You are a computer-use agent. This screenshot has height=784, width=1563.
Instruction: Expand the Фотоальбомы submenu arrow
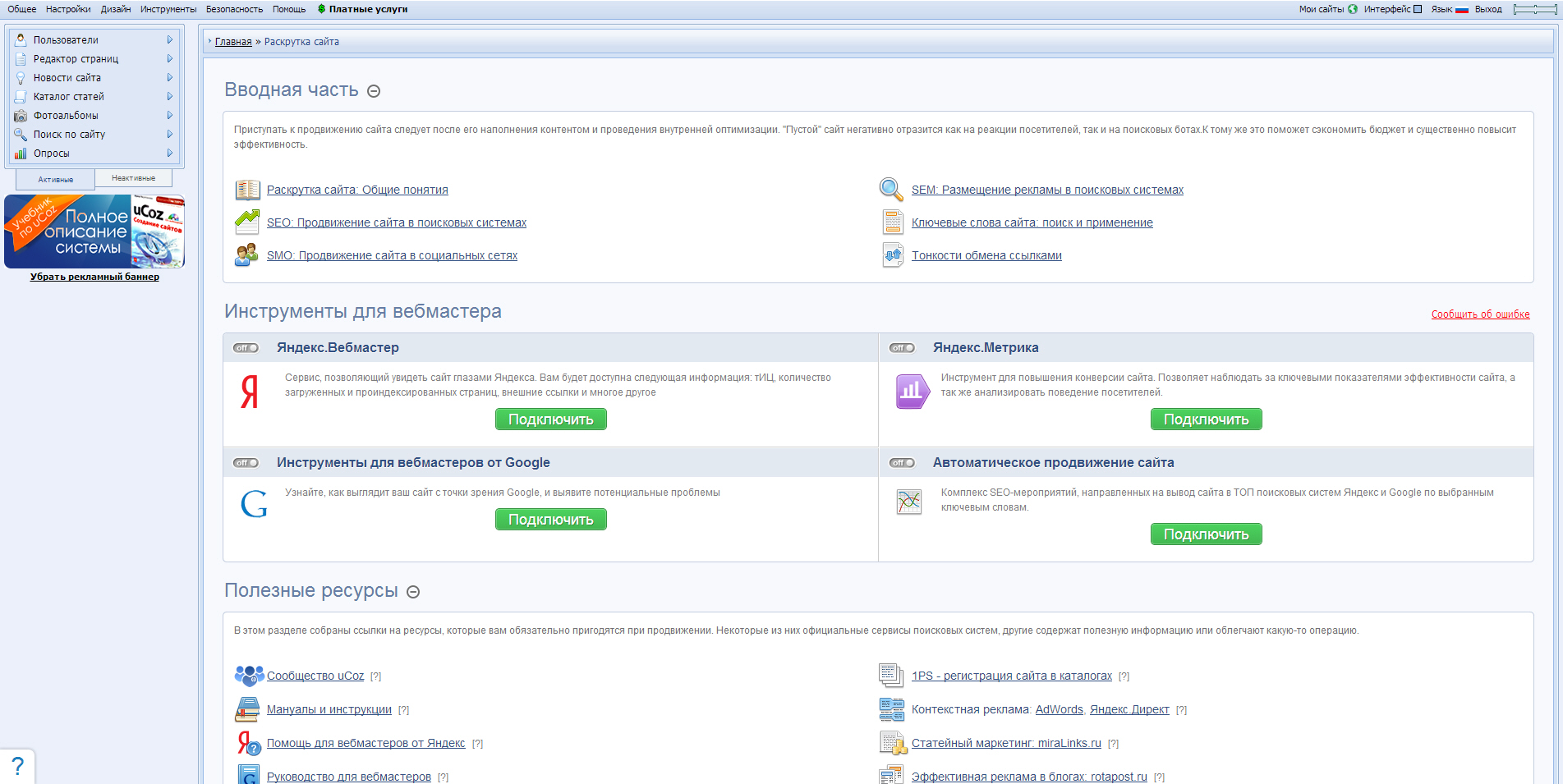coord(170,115)
